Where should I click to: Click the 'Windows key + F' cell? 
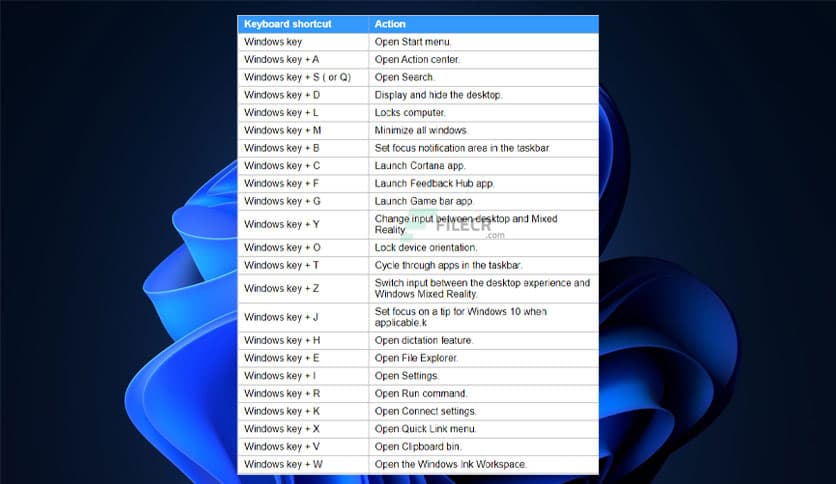coord(303,183)
